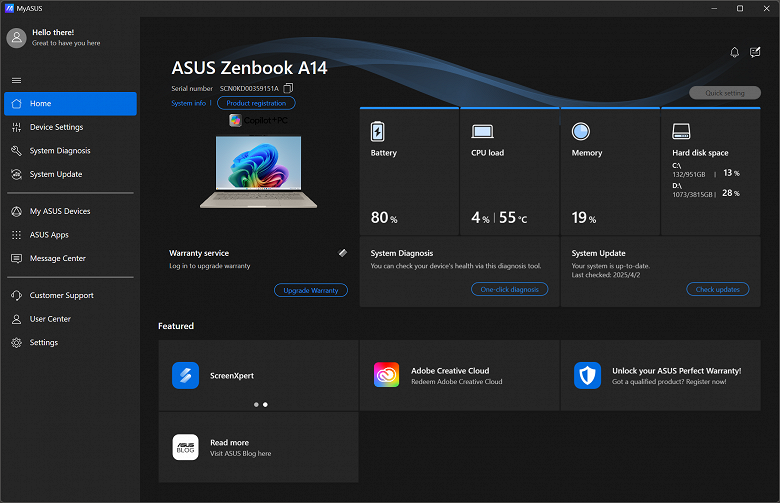This screenshot has height=503, width=780.
Task: Click the Redeem Adobe Creative Cloud text
Action: (x=457, y=382)
